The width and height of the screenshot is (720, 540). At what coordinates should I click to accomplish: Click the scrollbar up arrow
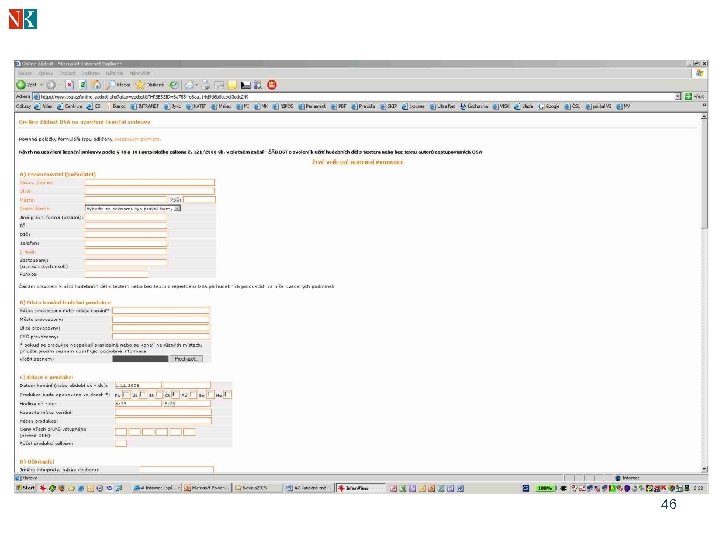pos(704,117)
